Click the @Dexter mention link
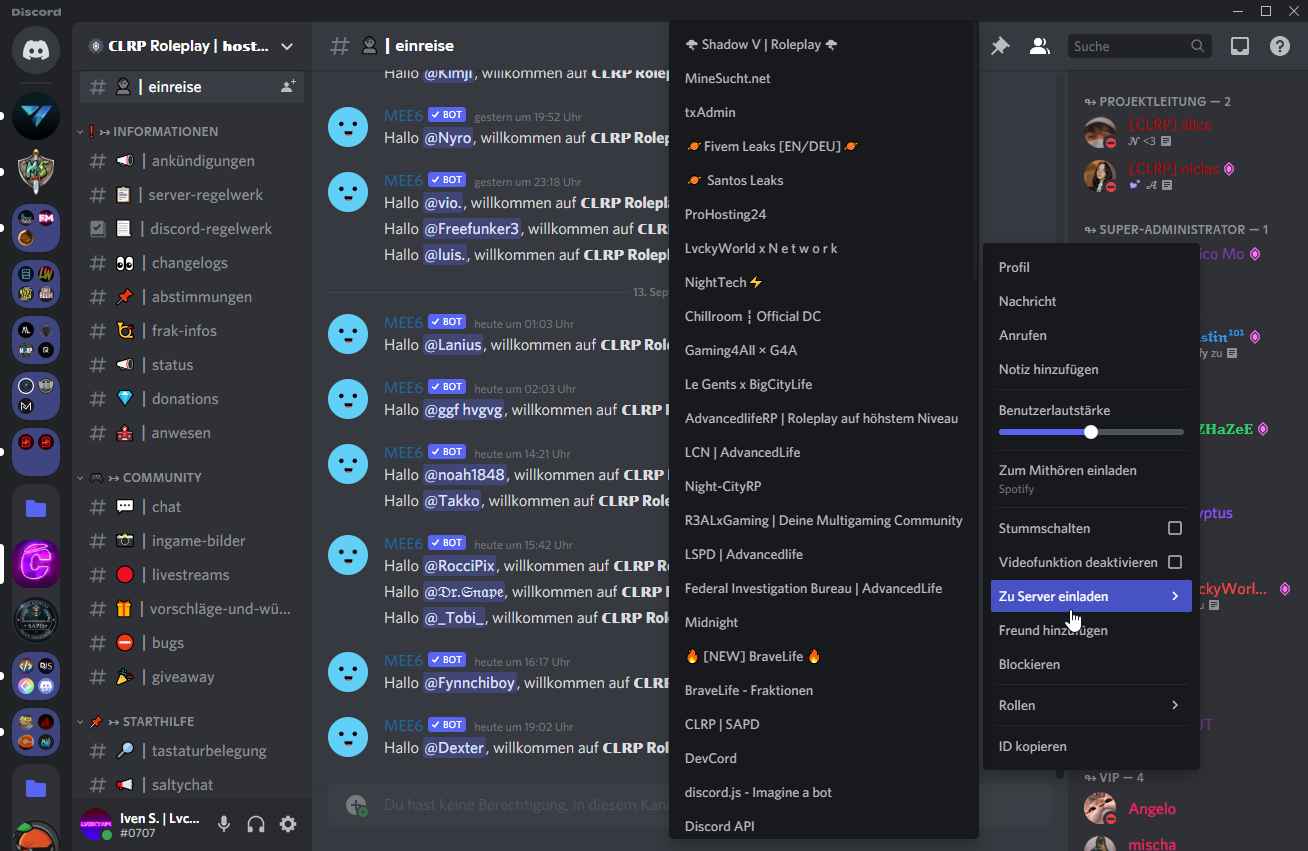The height and width of the screenshot is (851, 1308). coord(455,747)
